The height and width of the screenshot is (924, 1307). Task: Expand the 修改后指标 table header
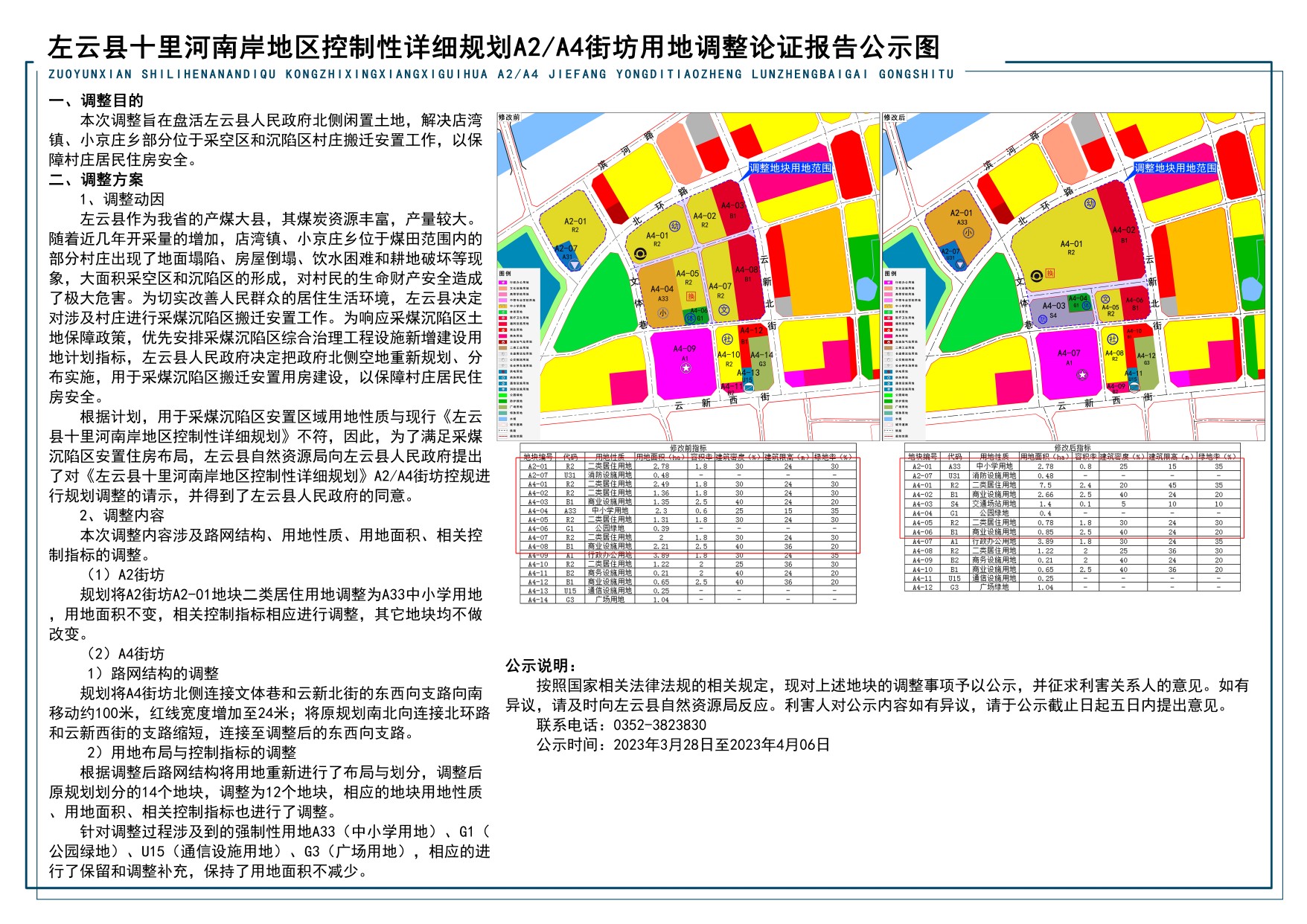pyautogui.click(x=1072, y=448)
